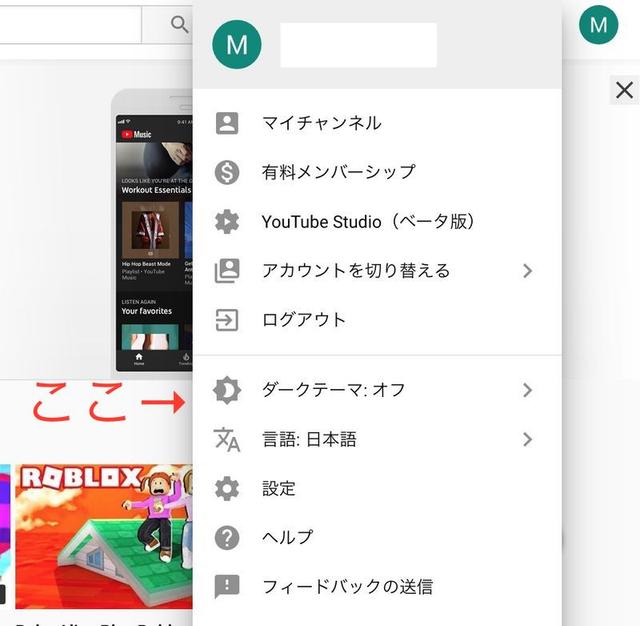
Task: Open 設定 menu entry
Action: click(x=377, y=488)
